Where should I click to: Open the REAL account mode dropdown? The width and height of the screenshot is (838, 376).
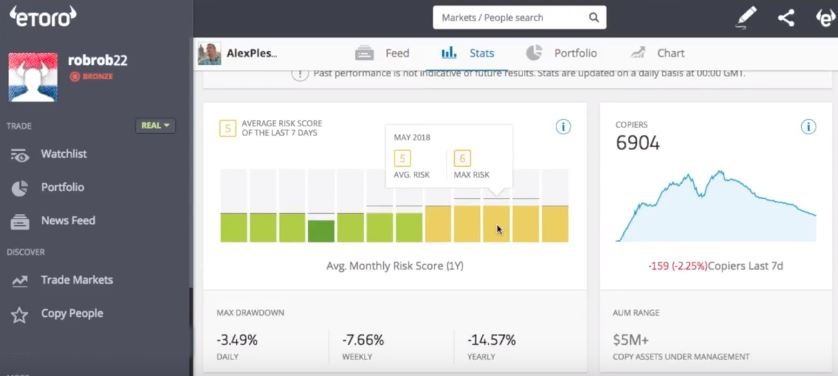point(155,126)
